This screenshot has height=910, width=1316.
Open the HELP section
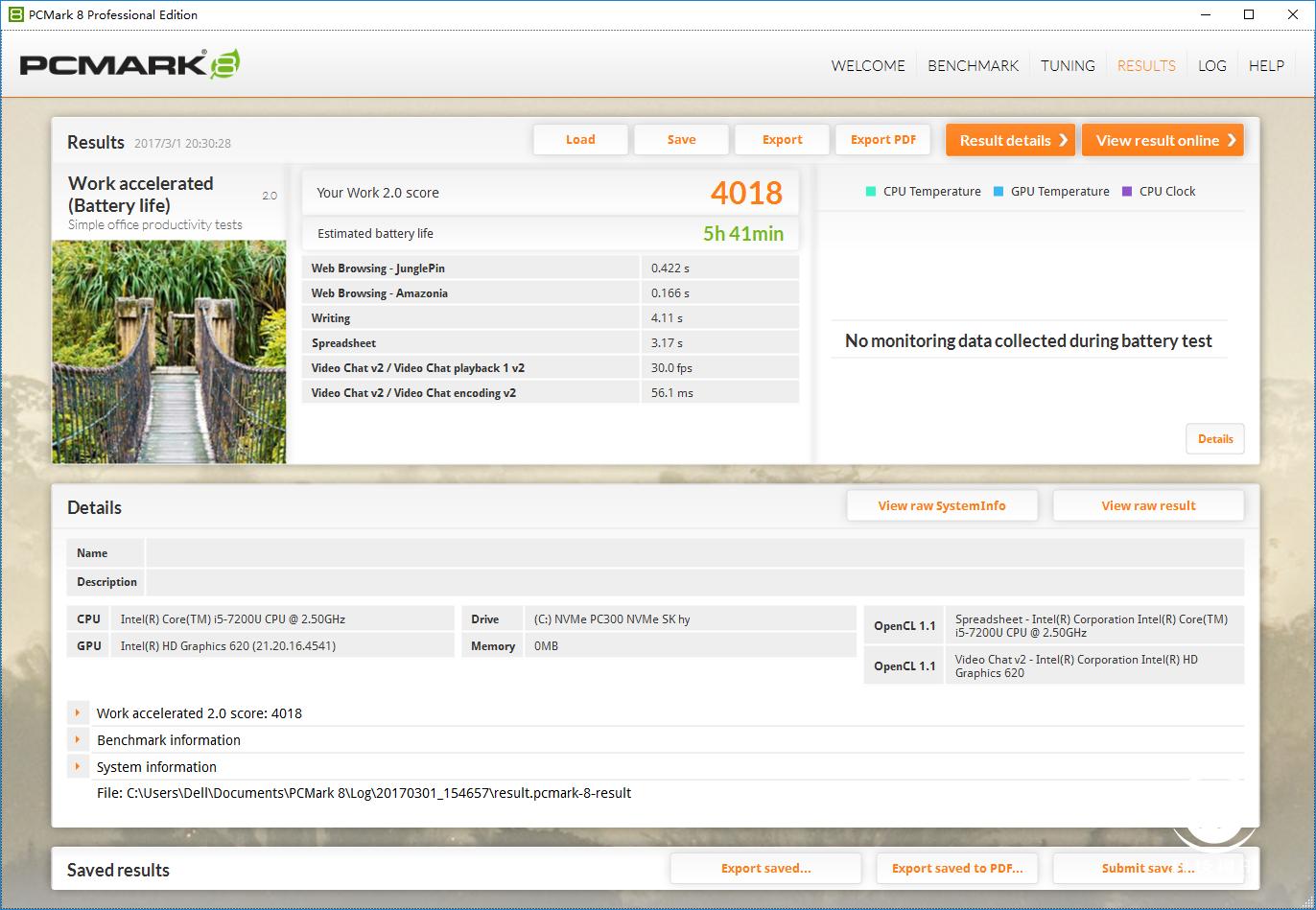[1266, 65]
